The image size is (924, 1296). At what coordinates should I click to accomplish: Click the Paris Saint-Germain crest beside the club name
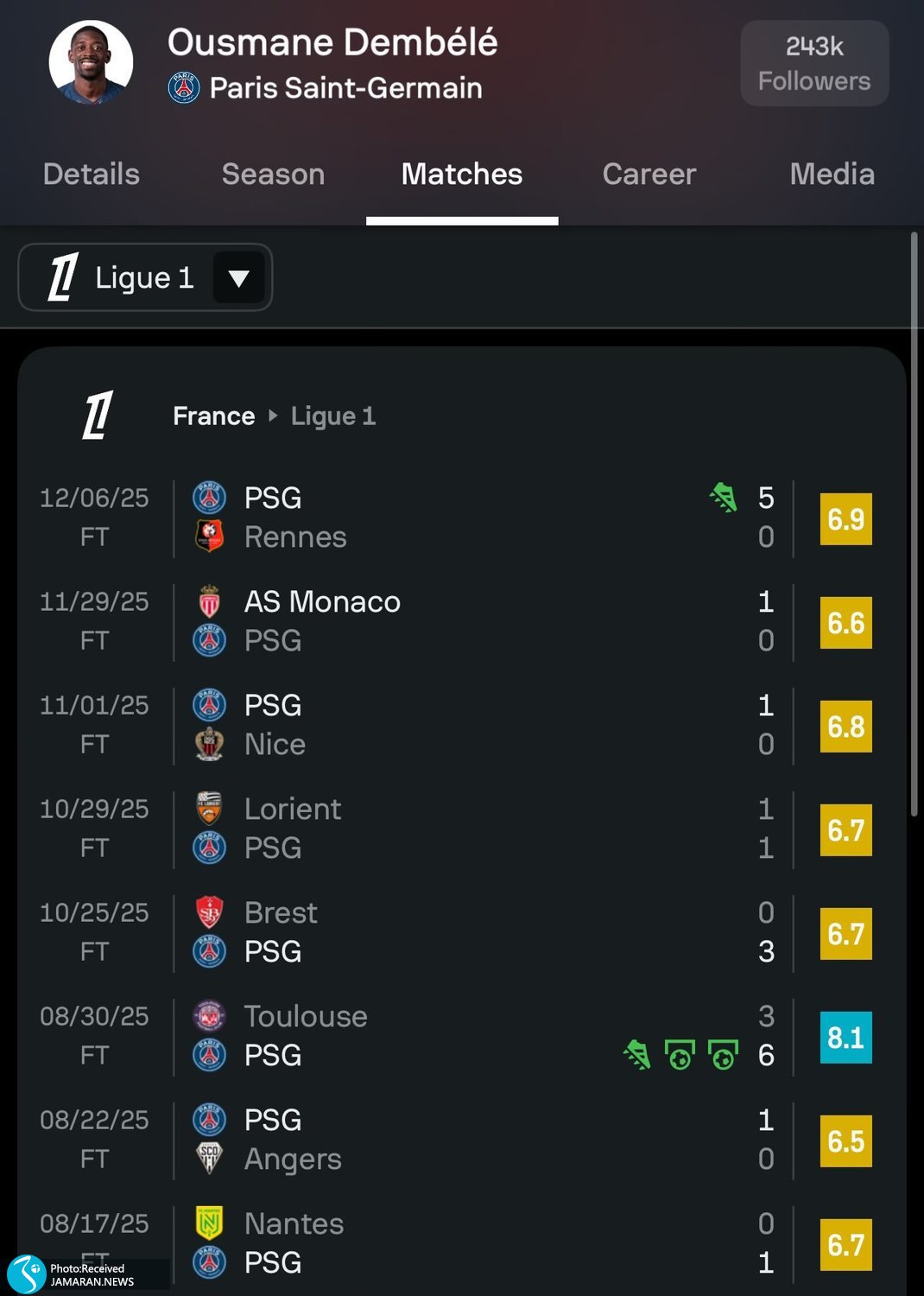click(183, 88)
